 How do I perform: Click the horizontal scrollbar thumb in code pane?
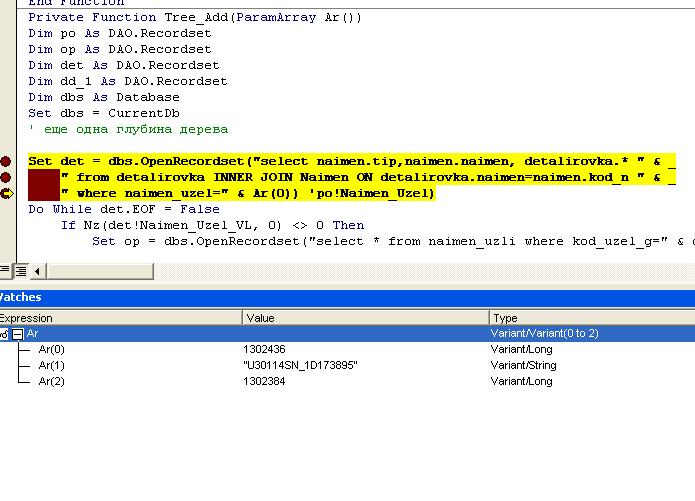click(x=100, y=271)
